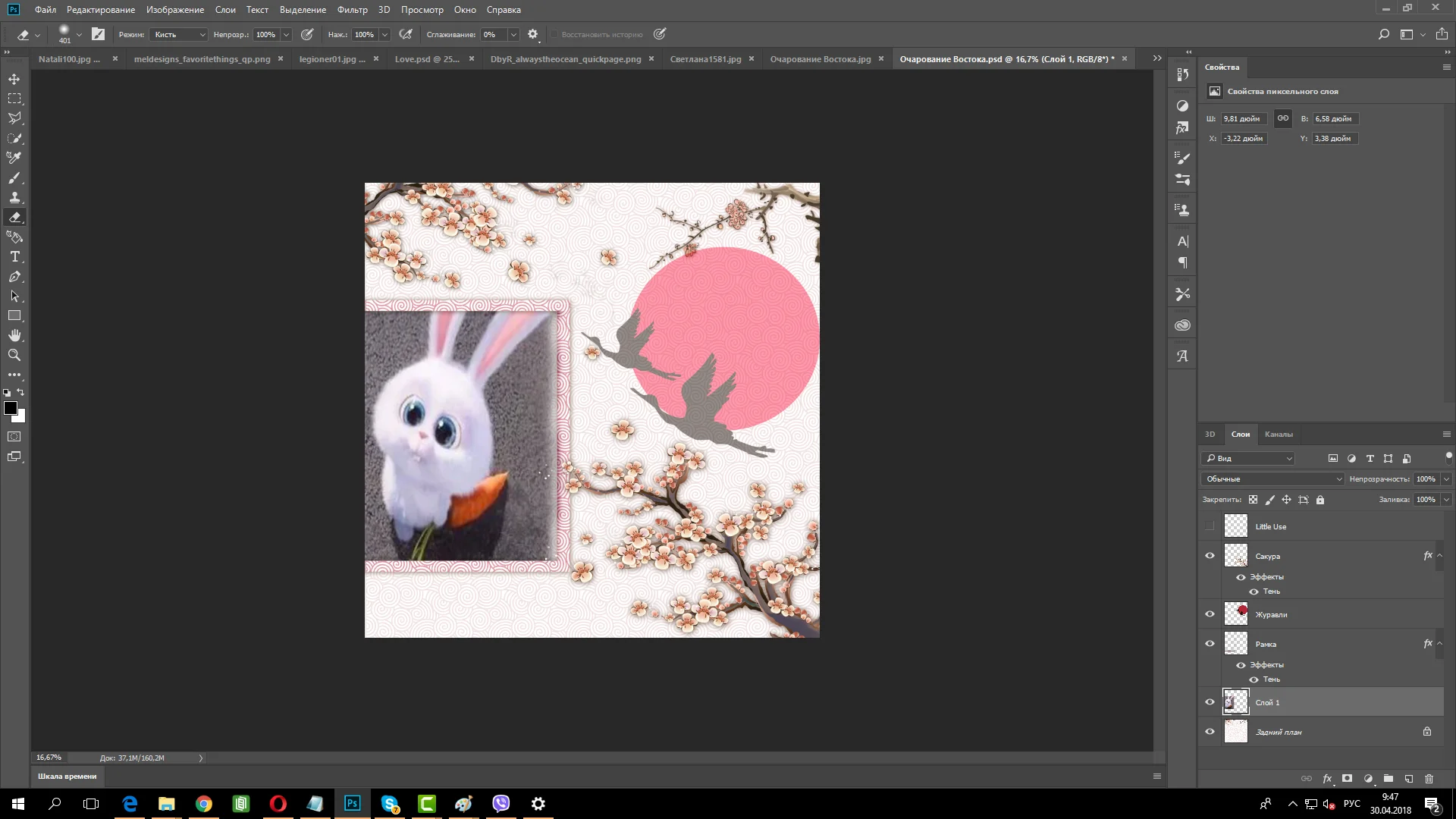Click the foreground color swatch
This screenshot has height=819, width=1456.
coord(11,409)
